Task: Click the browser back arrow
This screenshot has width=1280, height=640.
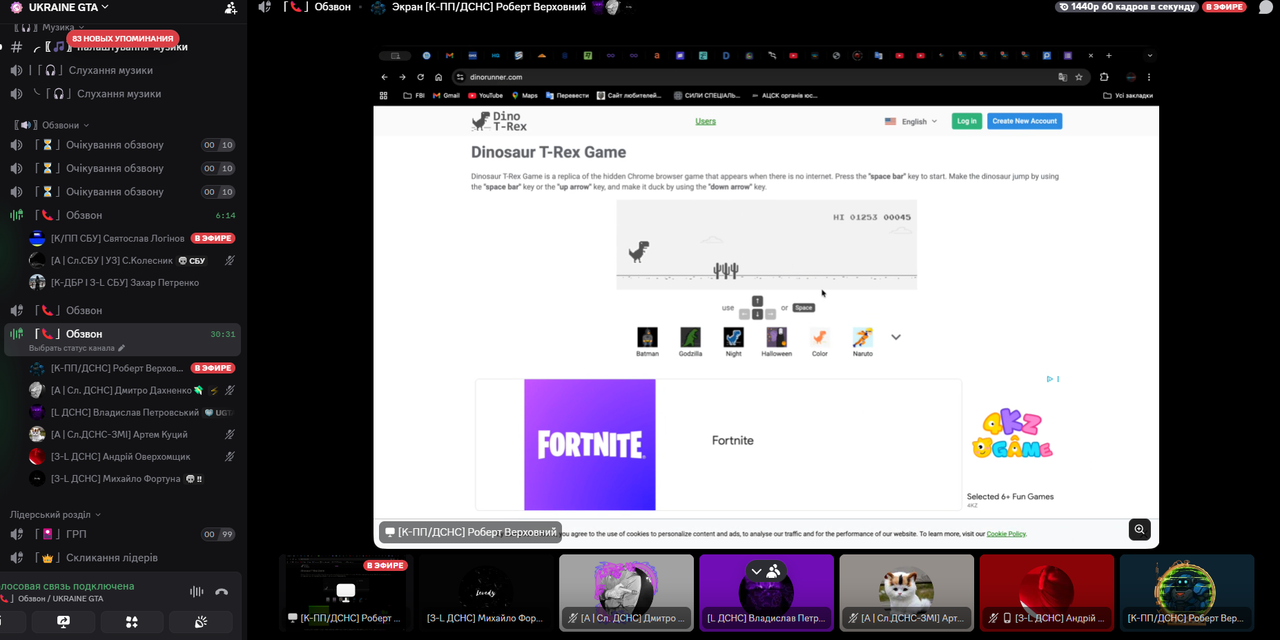Action: pyautogui.click(x=385, y=77)
